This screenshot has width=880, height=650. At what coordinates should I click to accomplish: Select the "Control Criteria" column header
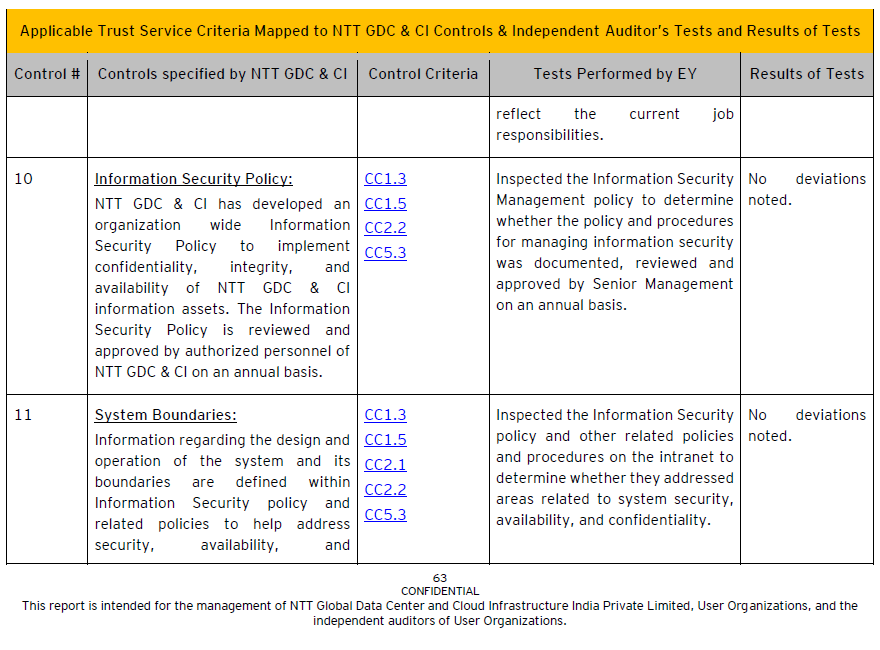tap(423, 74)
